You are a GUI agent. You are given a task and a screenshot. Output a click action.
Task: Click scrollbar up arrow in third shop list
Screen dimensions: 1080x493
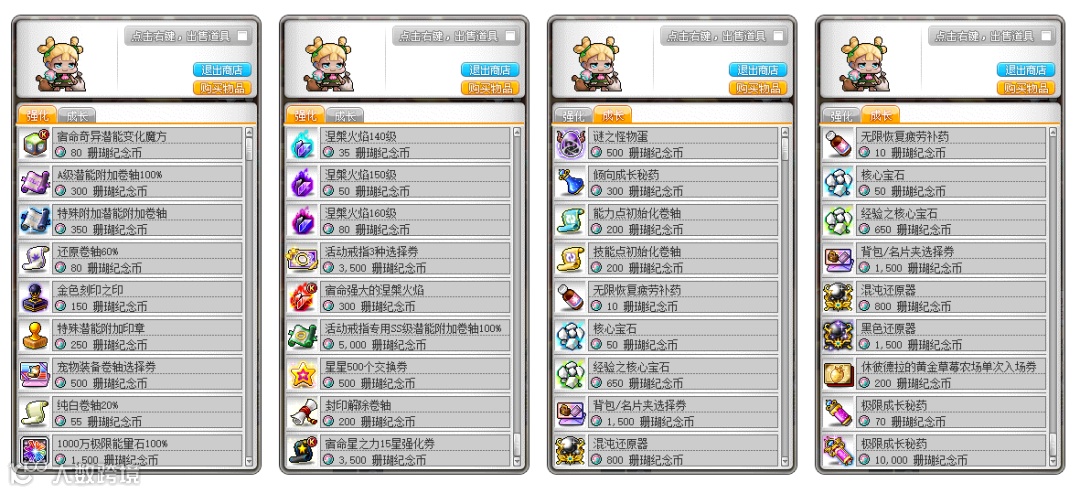click(x=785, y=131)
